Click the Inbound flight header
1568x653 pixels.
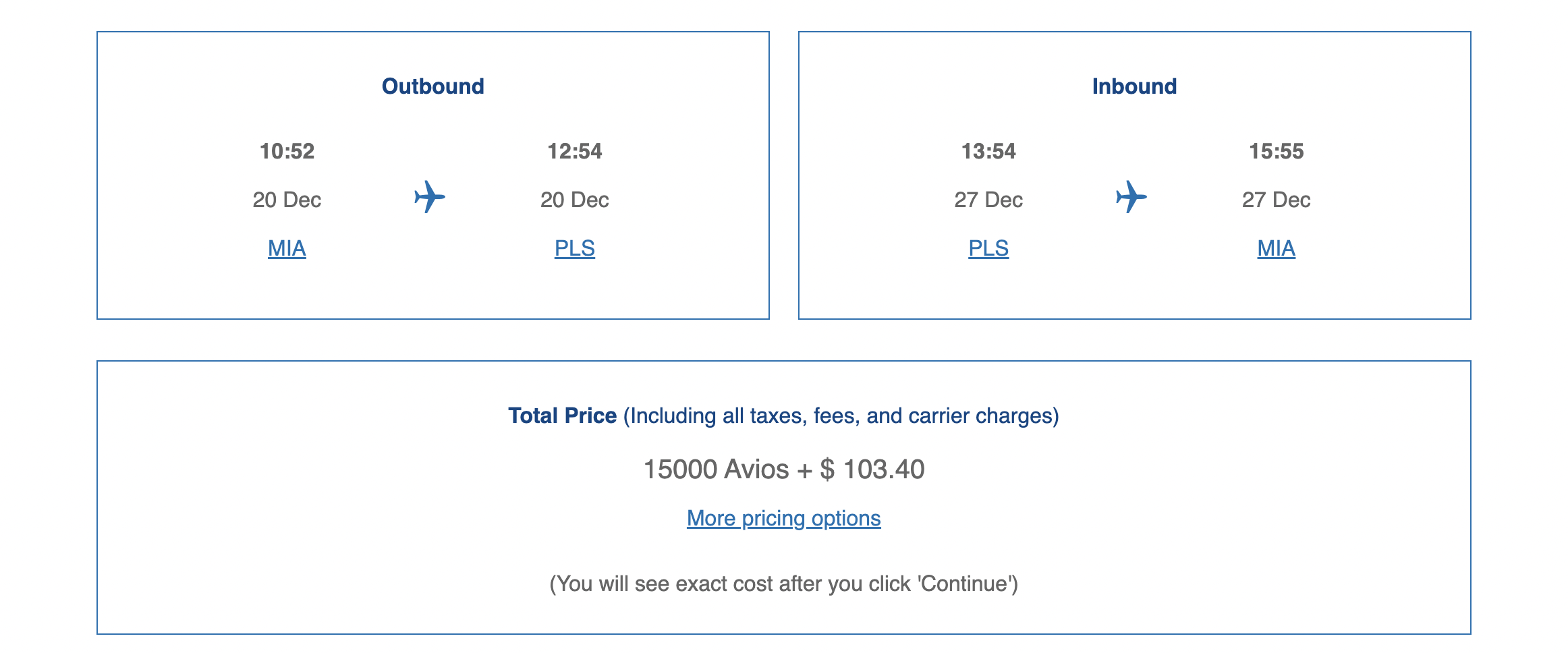coord(1135,86)
